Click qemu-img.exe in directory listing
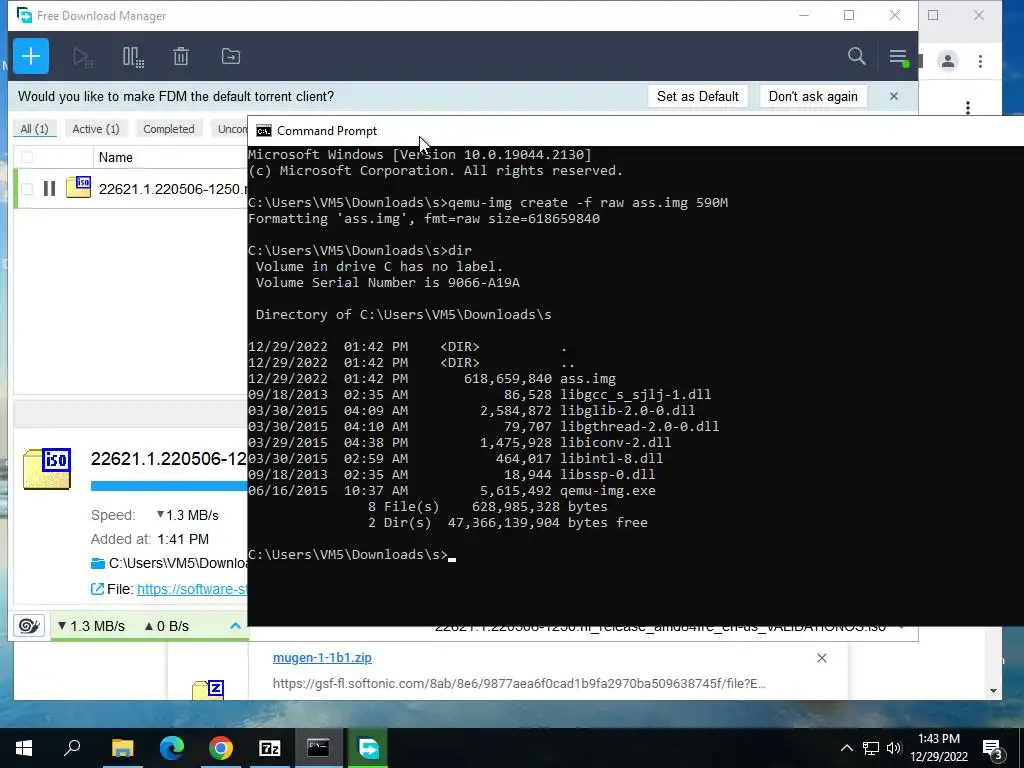This screenshot has height=768, width=1024. 608,490
